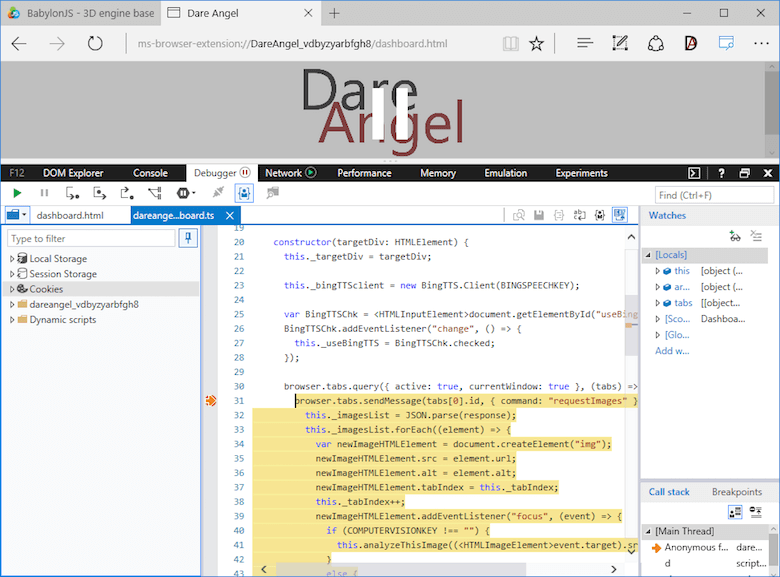The image size is (780, 577).
Task: Click the green Continue debugging play button
Action: [x=17, y=193]
